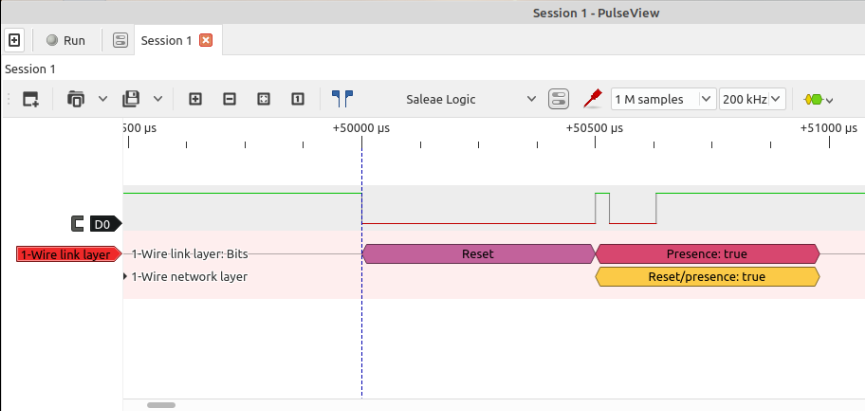Click the new view icon in toolbar
The width and height of the screenshot is (865, 411).
(31, 99)
